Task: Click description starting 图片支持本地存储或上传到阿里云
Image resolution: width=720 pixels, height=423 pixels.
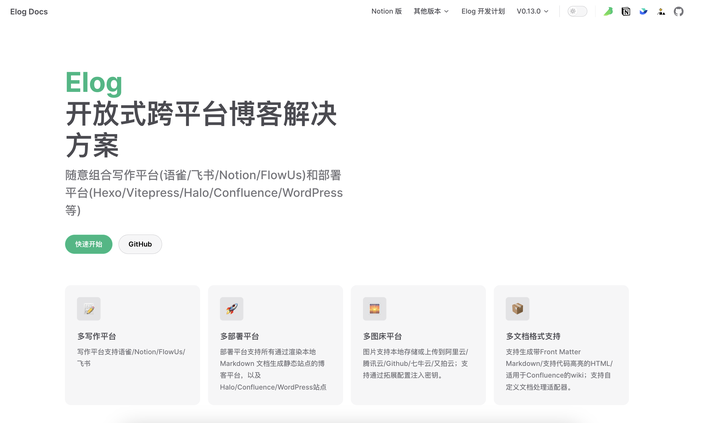Action: pos(415,363)
